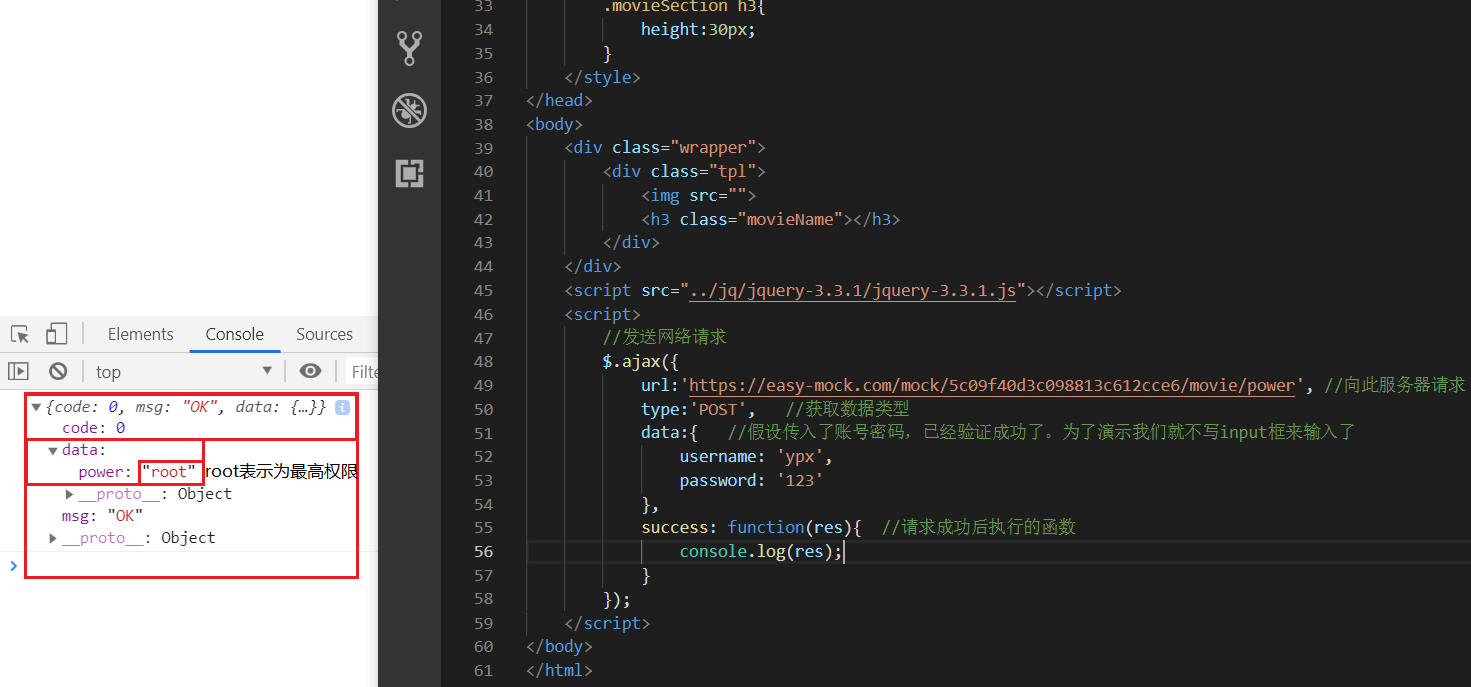1471x687 pixels.
Task: Click the div class="tpl" line
Action: pos(684,171)
